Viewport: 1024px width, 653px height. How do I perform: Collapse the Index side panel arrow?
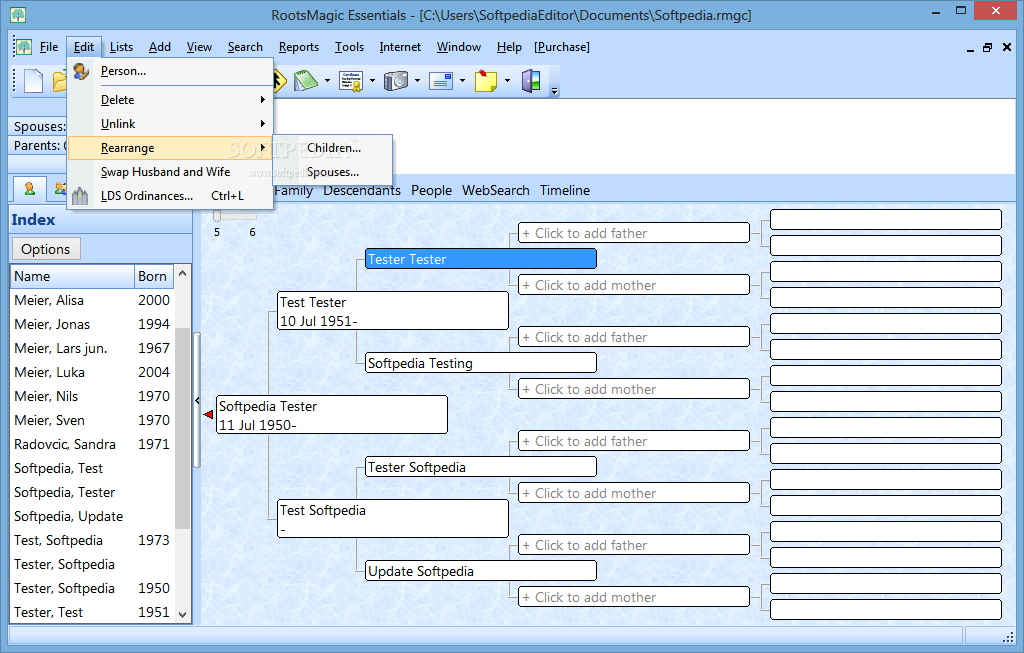point(197,401)
